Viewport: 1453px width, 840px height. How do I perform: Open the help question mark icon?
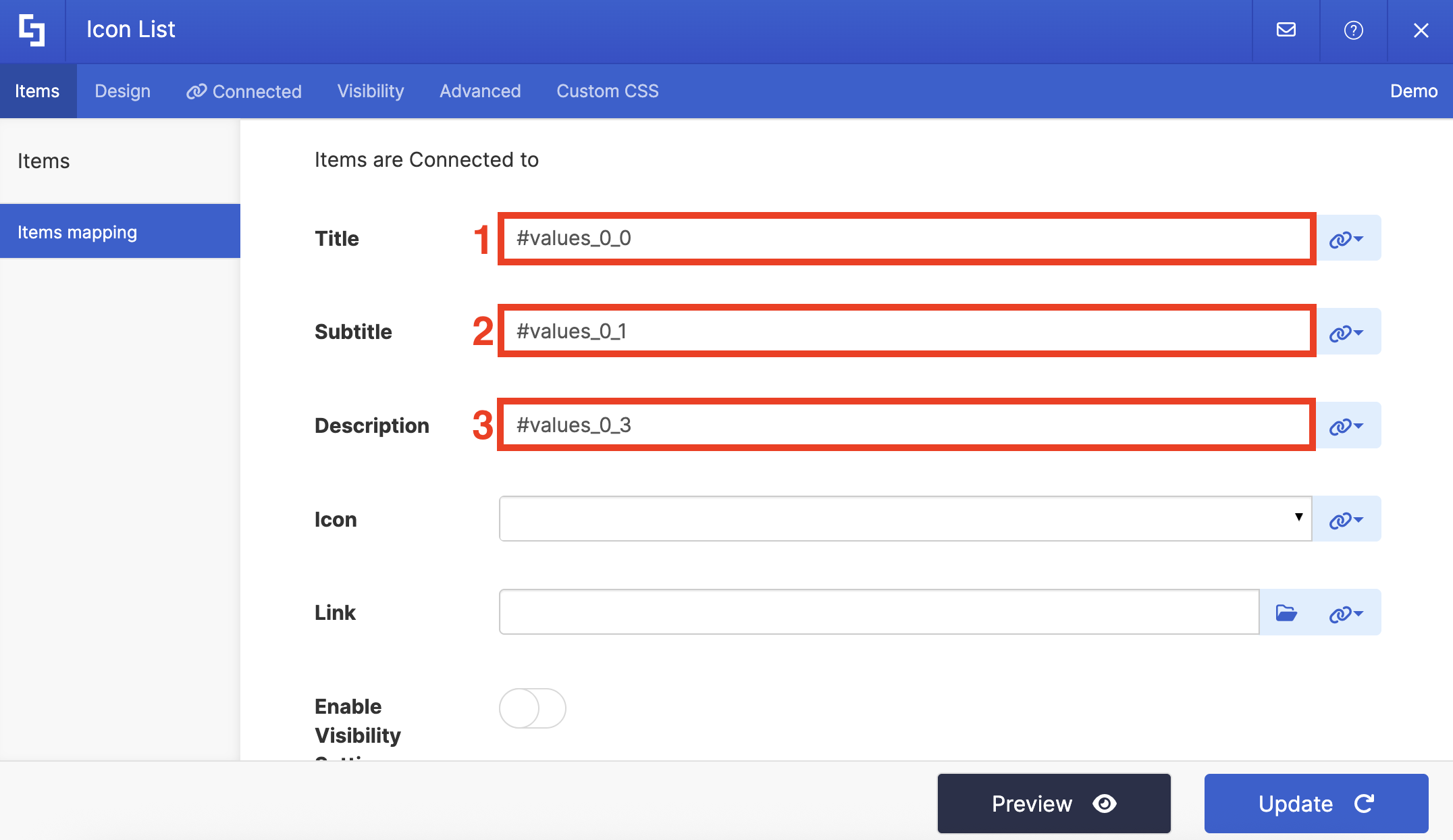1353,30
